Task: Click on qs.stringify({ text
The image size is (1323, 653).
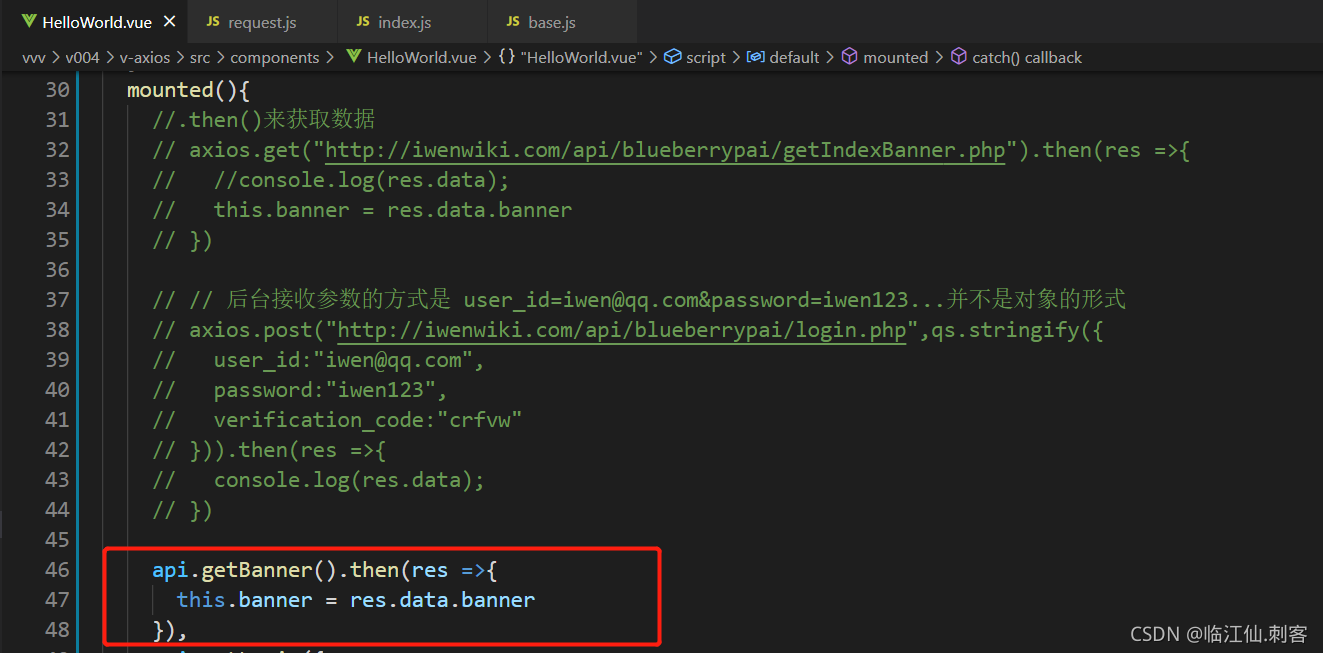Action: [x=1018, y=330]
